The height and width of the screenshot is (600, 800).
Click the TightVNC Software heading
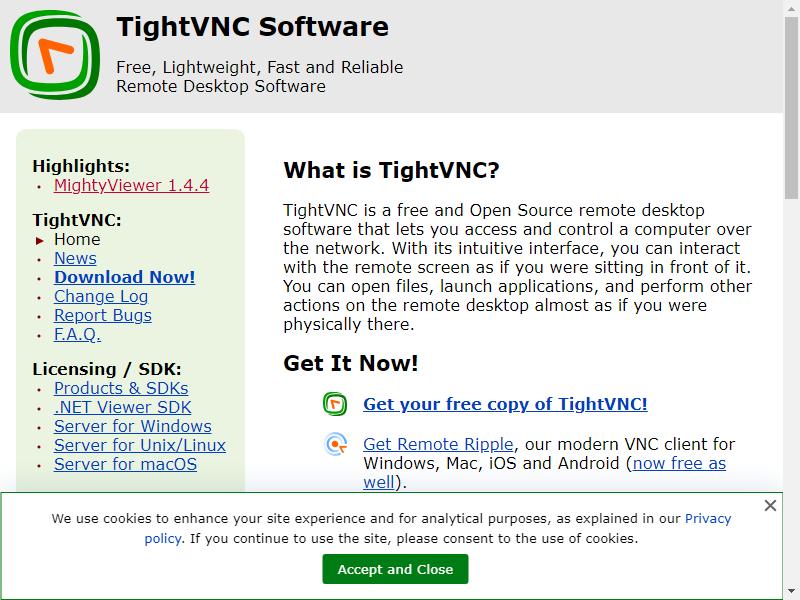[252, 27]
